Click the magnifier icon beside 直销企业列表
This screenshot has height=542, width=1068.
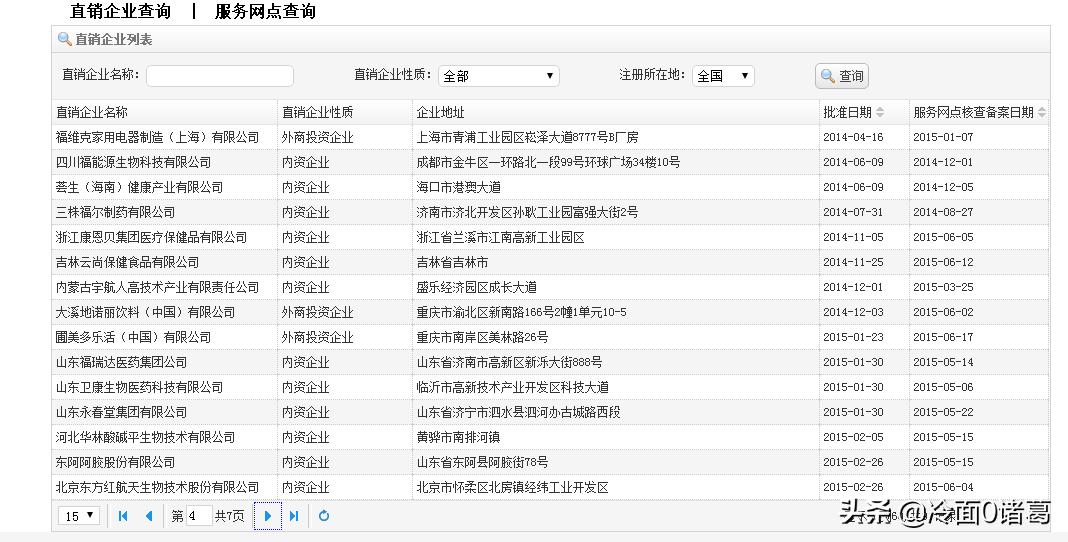point(65,39)
